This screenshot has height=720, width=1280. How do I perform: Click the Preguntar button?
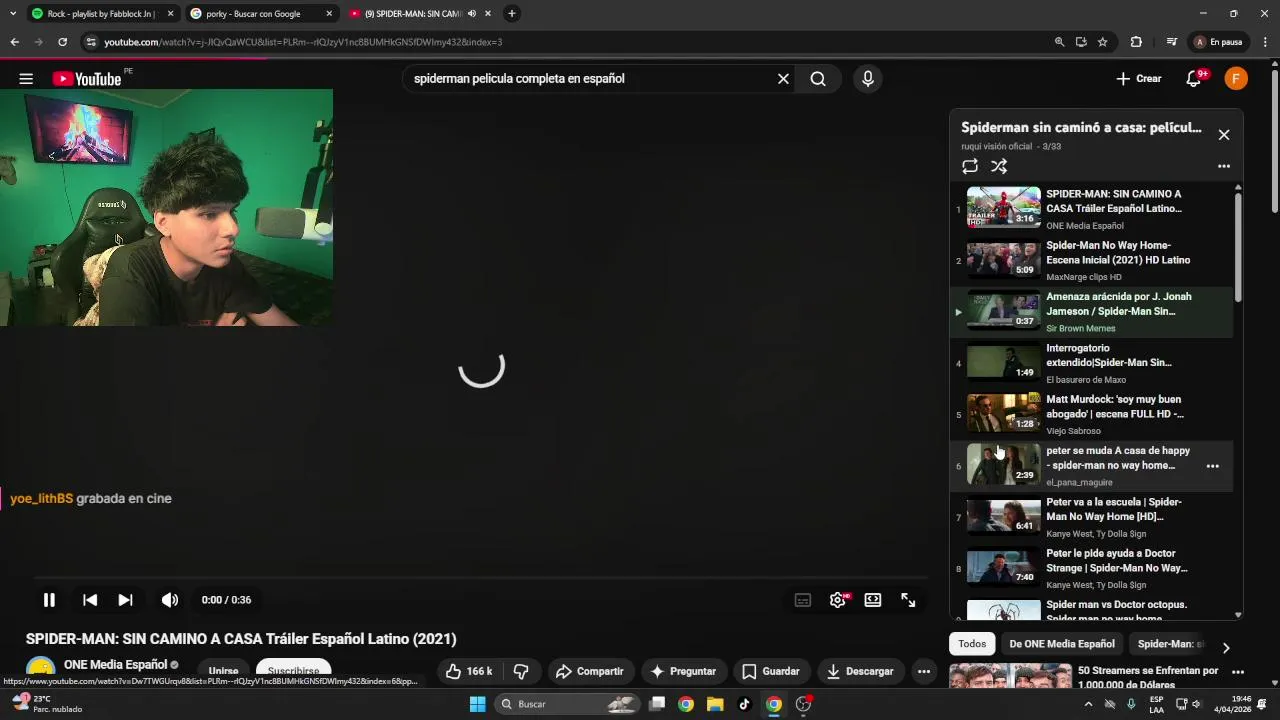tap(683, 671)
